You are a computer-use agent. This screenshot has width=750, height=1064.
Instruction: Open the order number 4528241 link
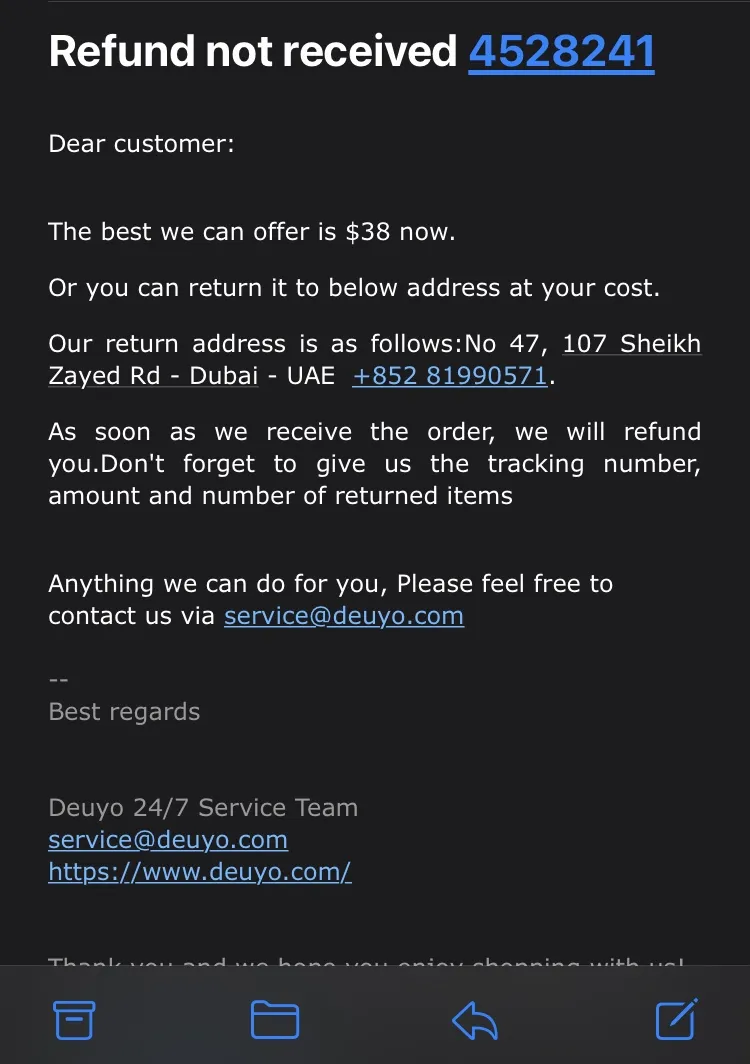click(561, 52)
